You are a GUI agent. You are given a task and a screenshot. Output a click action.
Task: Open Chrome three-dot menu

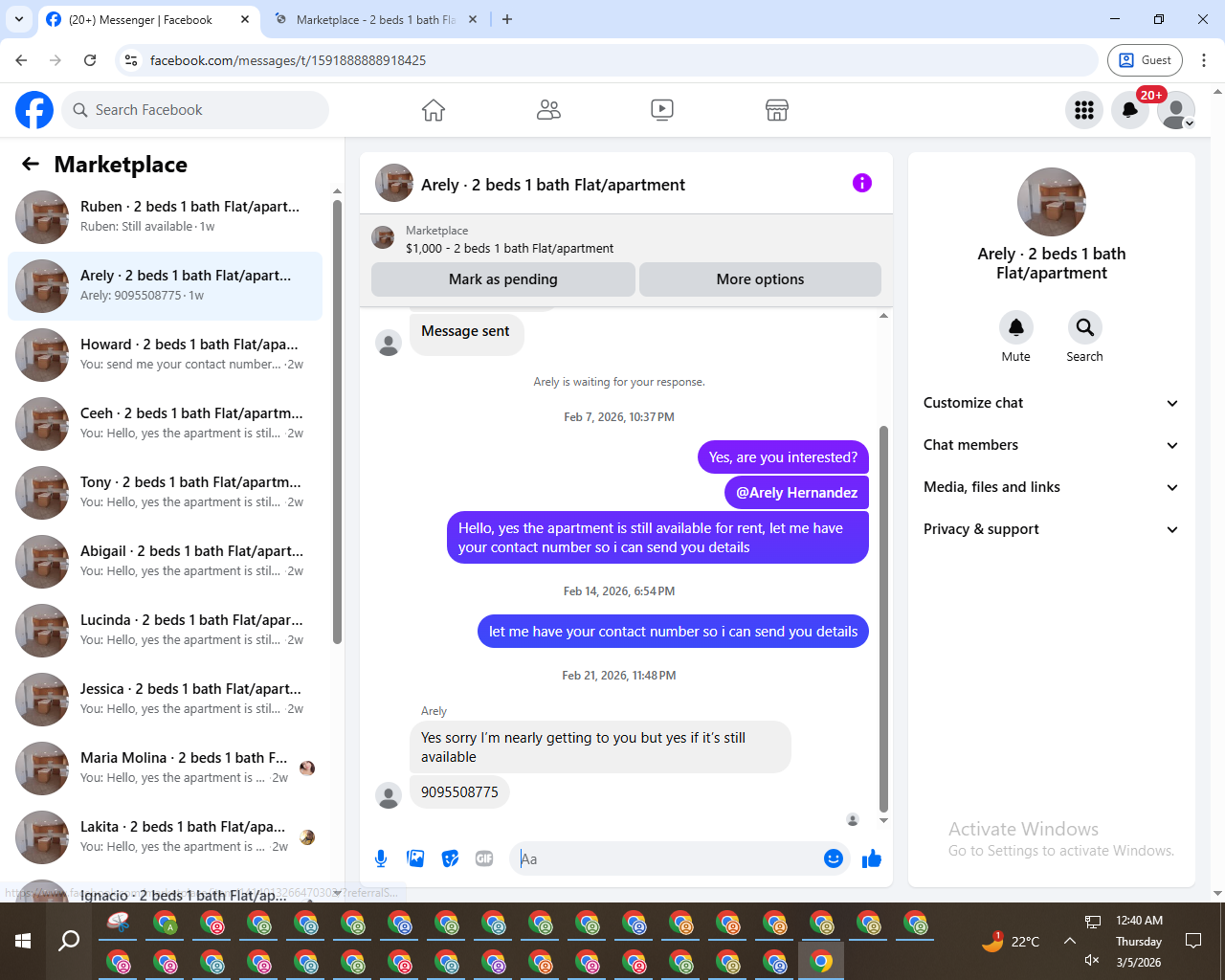(x=1204, y=60)
